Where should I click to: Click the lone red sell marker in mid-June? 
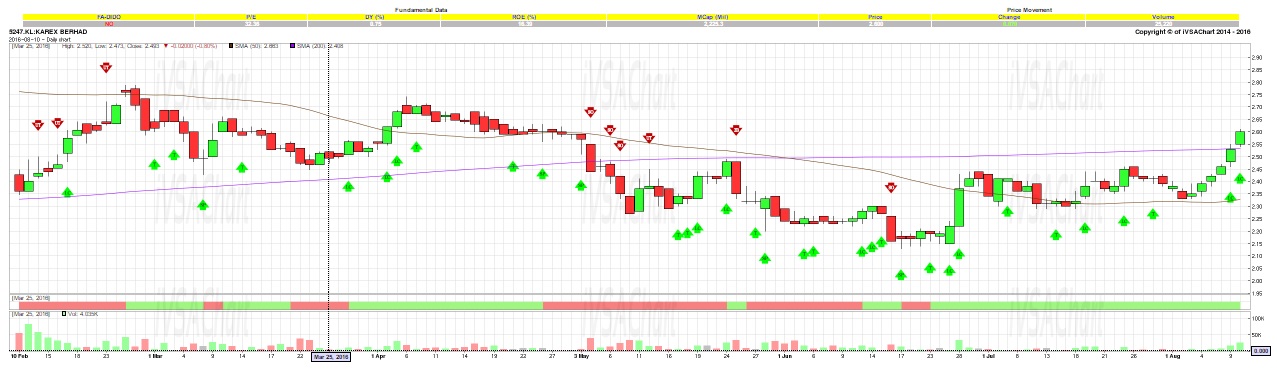pos(890,187)
